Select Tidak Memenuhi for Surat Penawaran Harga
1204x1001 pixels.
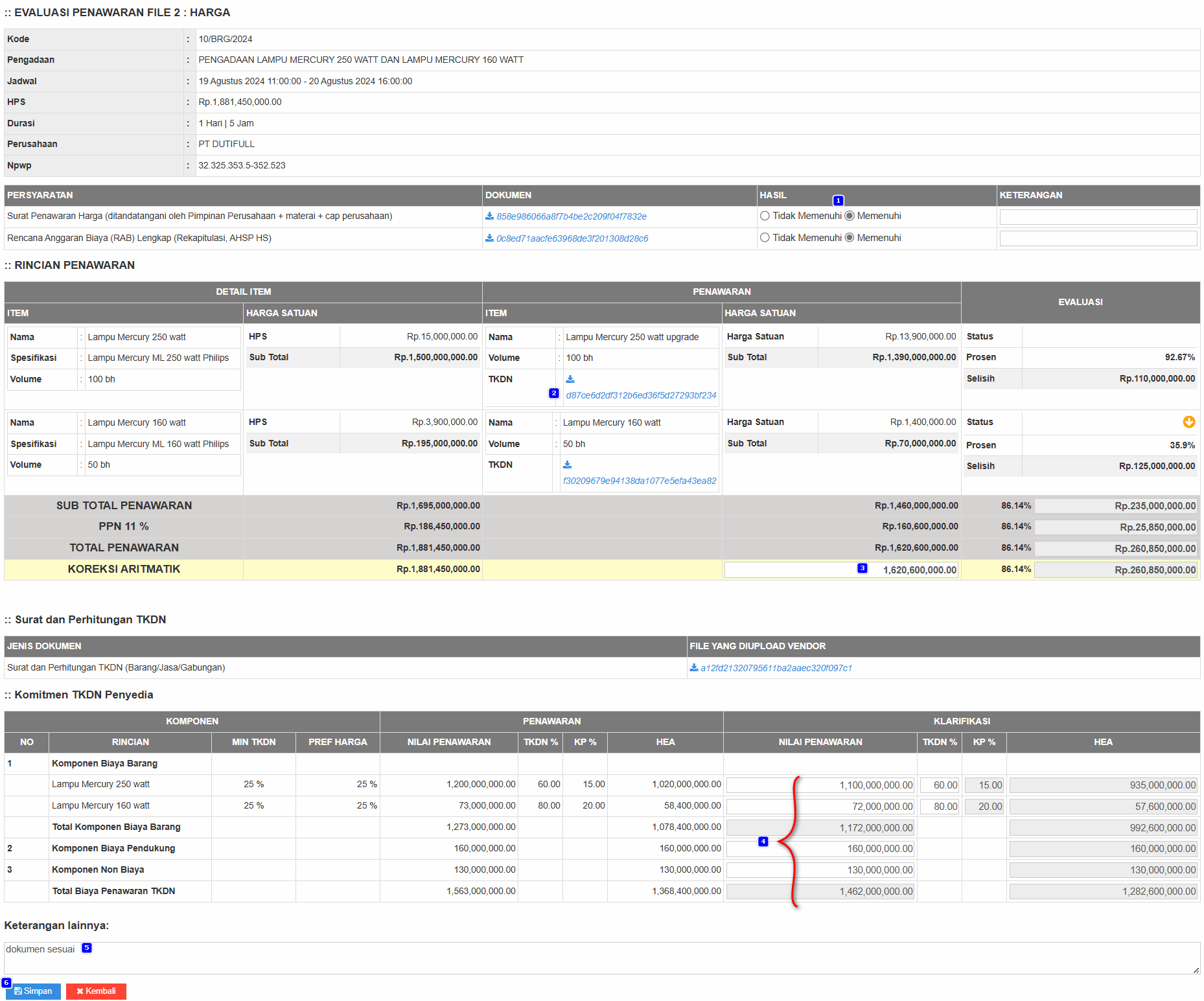pyautogui.click(x=765, y=216)
